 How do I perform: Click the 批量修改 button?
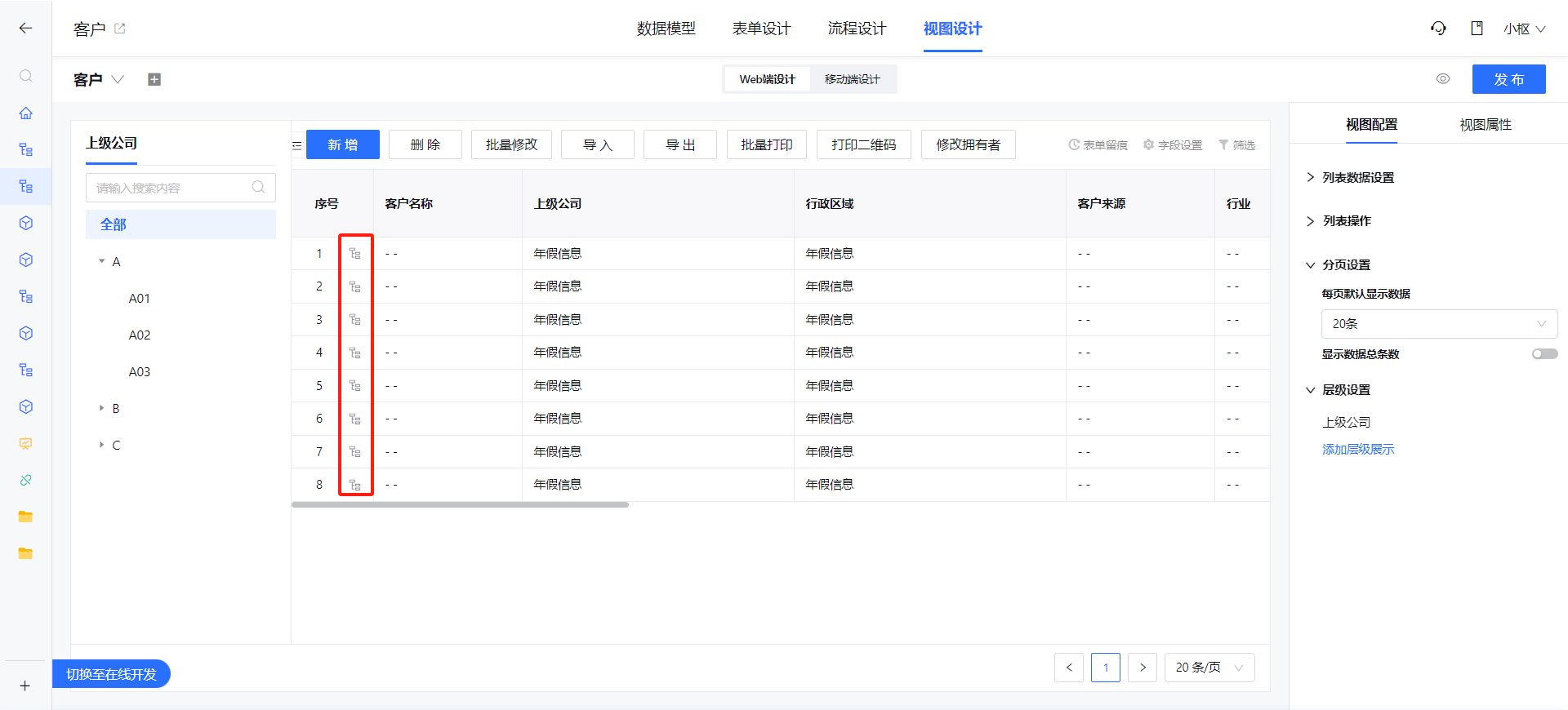(512, 144)
